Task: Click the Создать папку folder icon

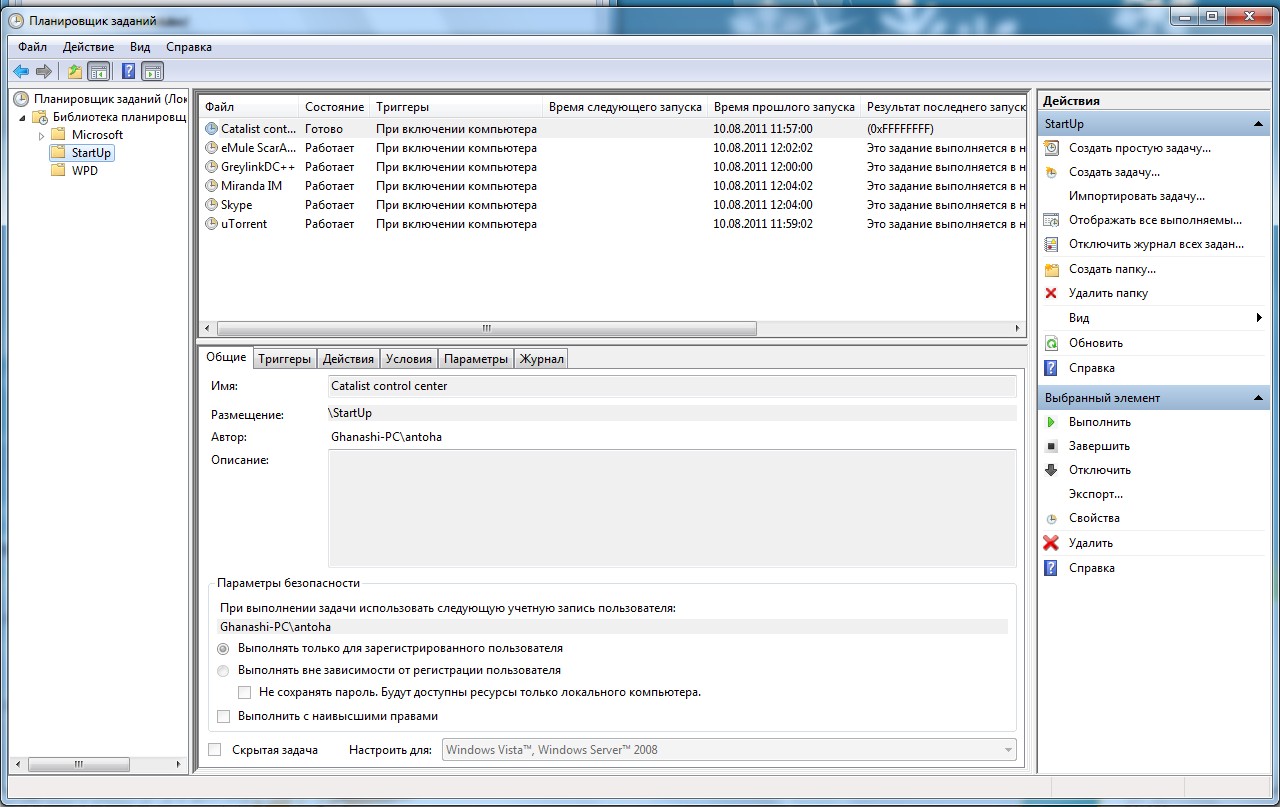Action: click(x=1051, y=269)
